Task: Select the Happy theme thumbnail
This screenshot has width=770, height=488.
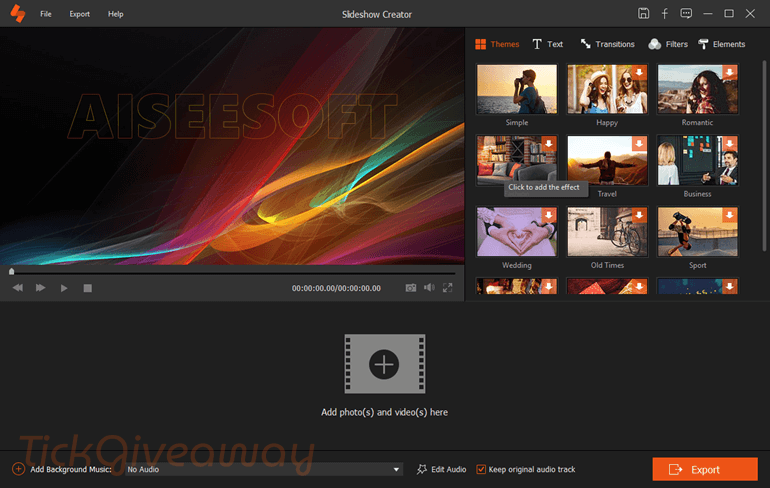Action: tap(607, 89)
